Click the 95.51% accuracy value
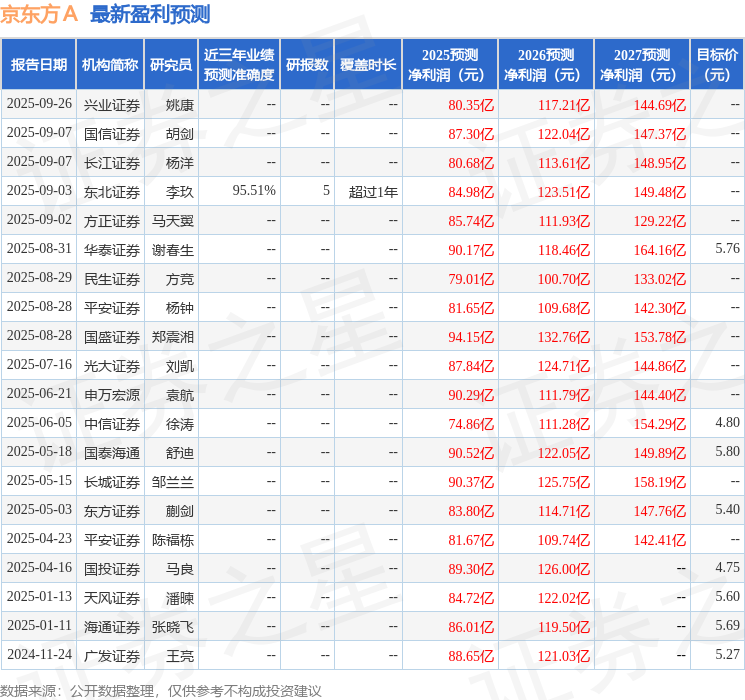The image size is (745, 700). tap(254, 191)
